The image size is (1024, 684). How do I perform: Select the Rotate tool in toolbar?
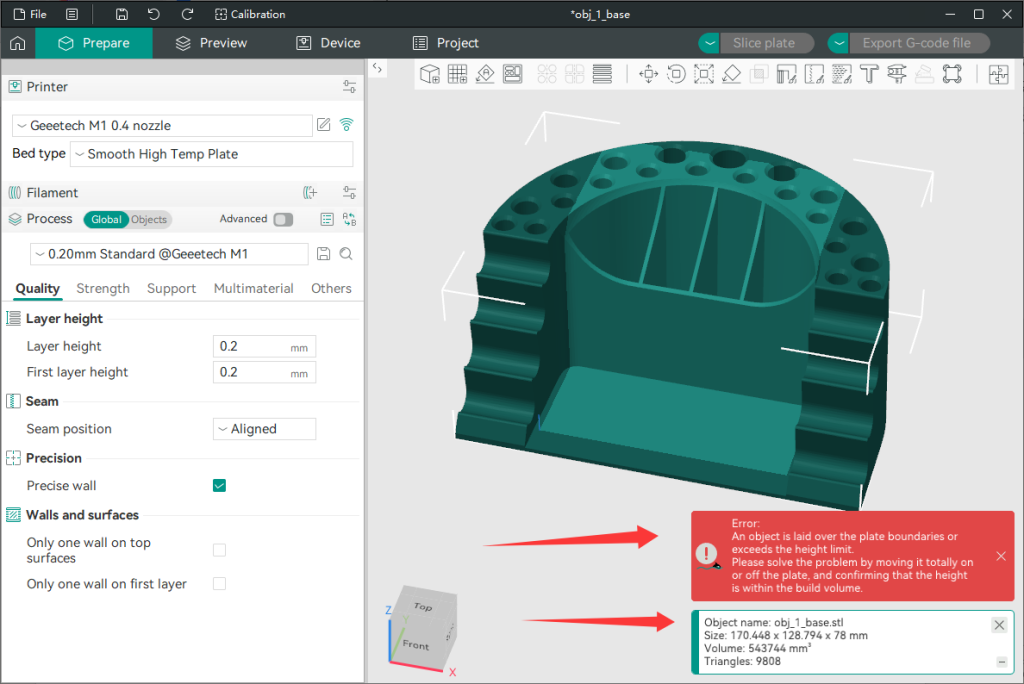click(675, 74)
